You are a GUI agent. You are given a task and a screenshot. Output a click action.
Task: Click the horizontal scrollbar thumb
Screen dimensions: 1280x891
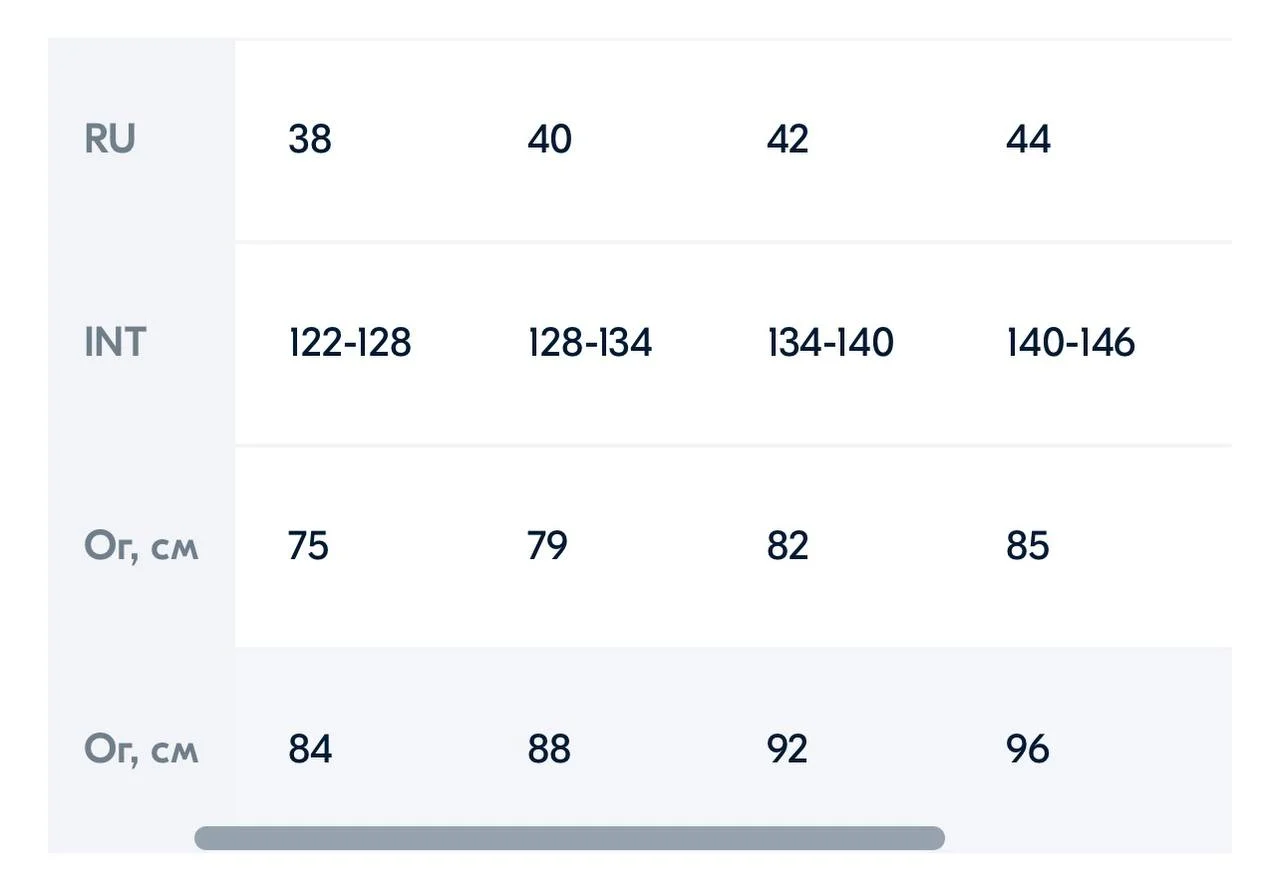[569, 838]
